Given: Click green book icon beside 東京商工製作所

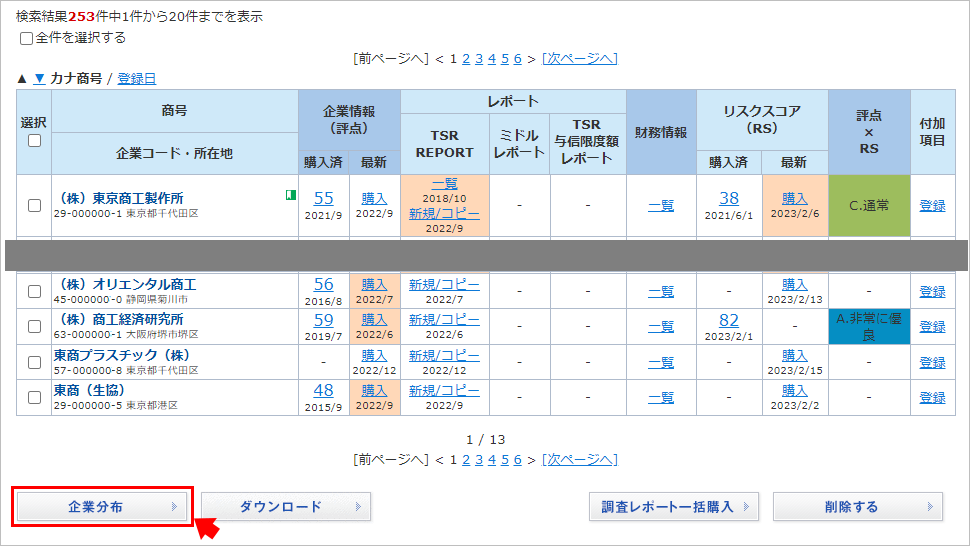Looking at the screenshot, I should [x=291, y=195].
